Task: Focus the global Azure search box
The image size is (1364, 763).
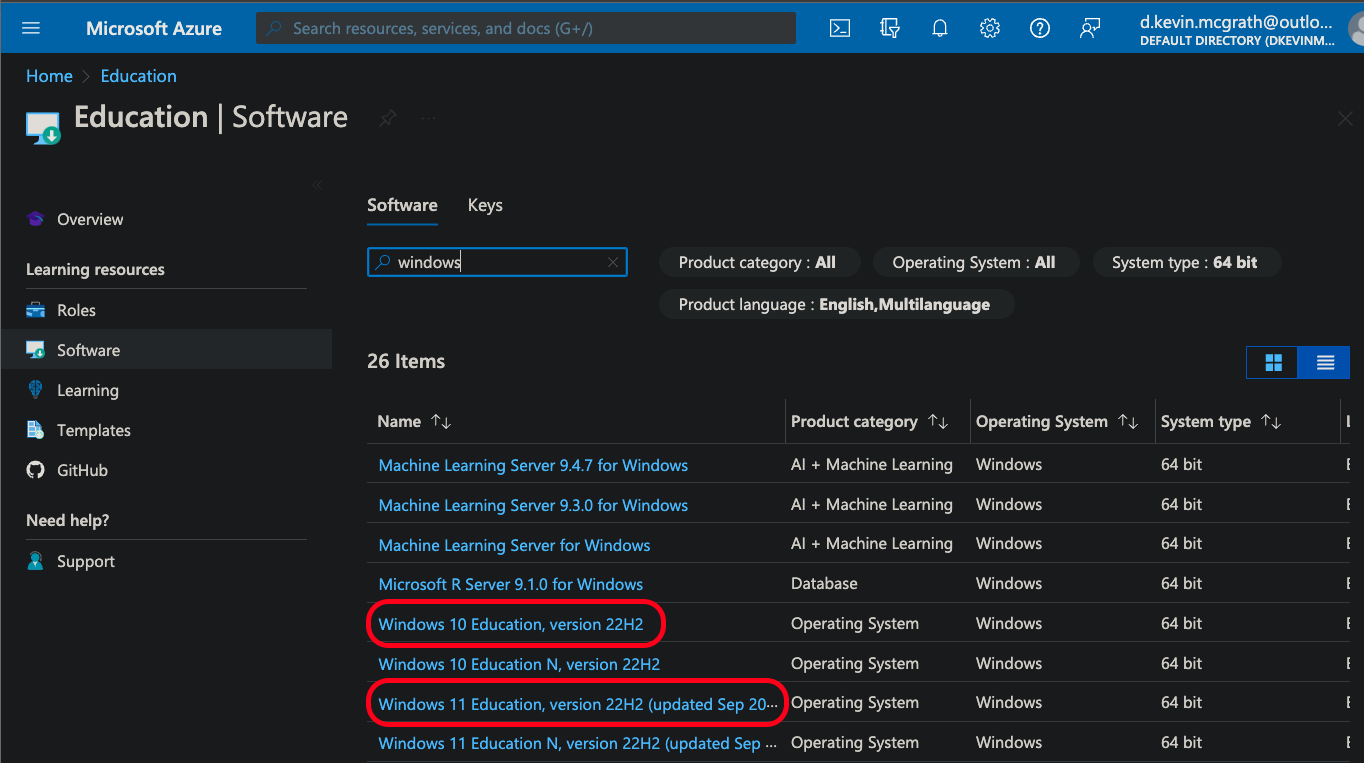Action: point(526,28)
